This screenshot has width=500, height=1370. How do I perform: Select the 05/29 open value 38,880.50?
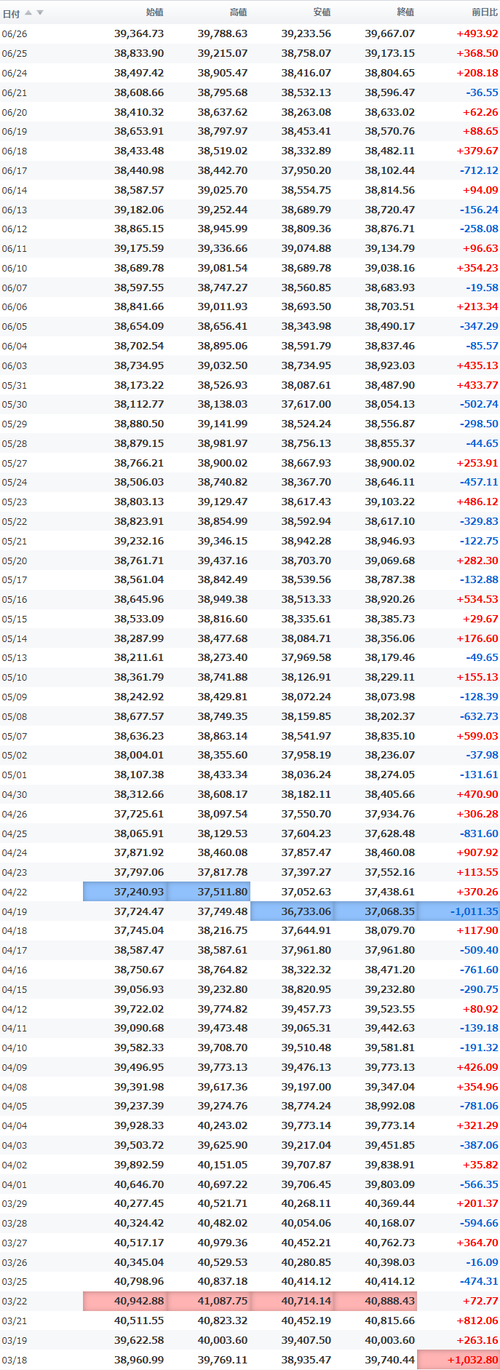[139, 424]
